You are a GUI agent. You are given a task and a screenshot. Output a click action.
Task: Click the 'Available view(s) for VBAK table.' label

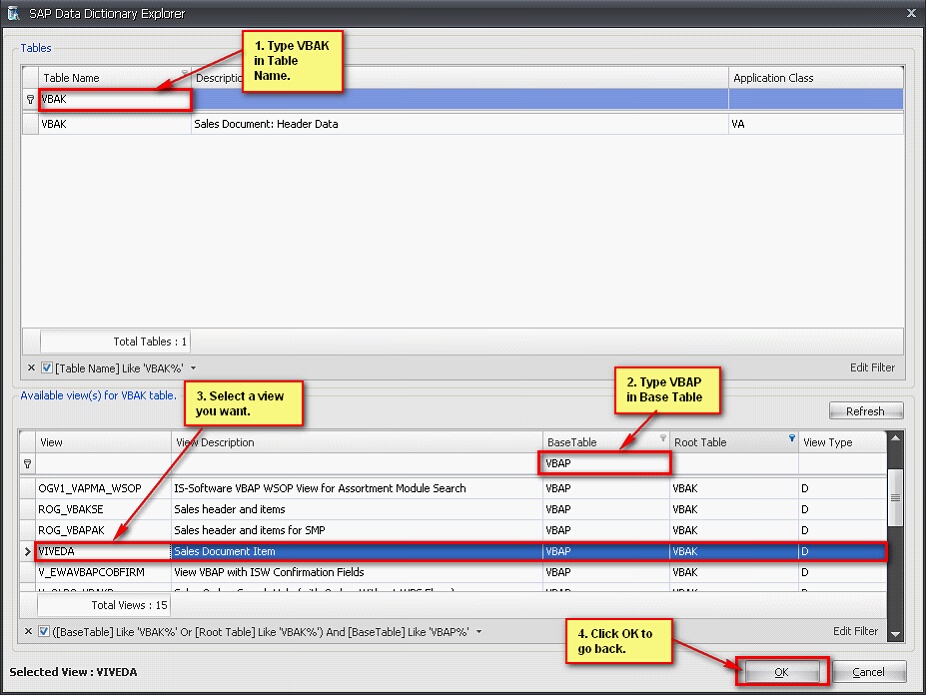(99, 396)
